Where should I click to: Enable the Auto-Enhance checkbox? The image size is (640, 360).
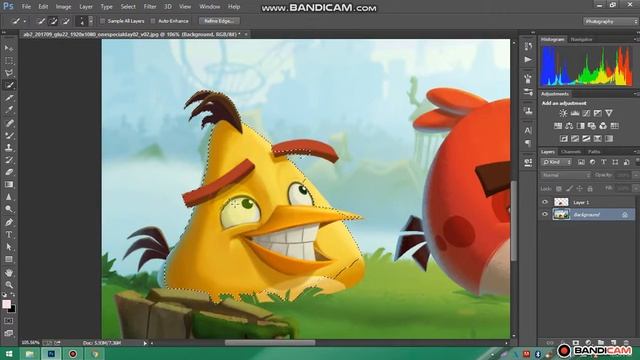point(153,21)
